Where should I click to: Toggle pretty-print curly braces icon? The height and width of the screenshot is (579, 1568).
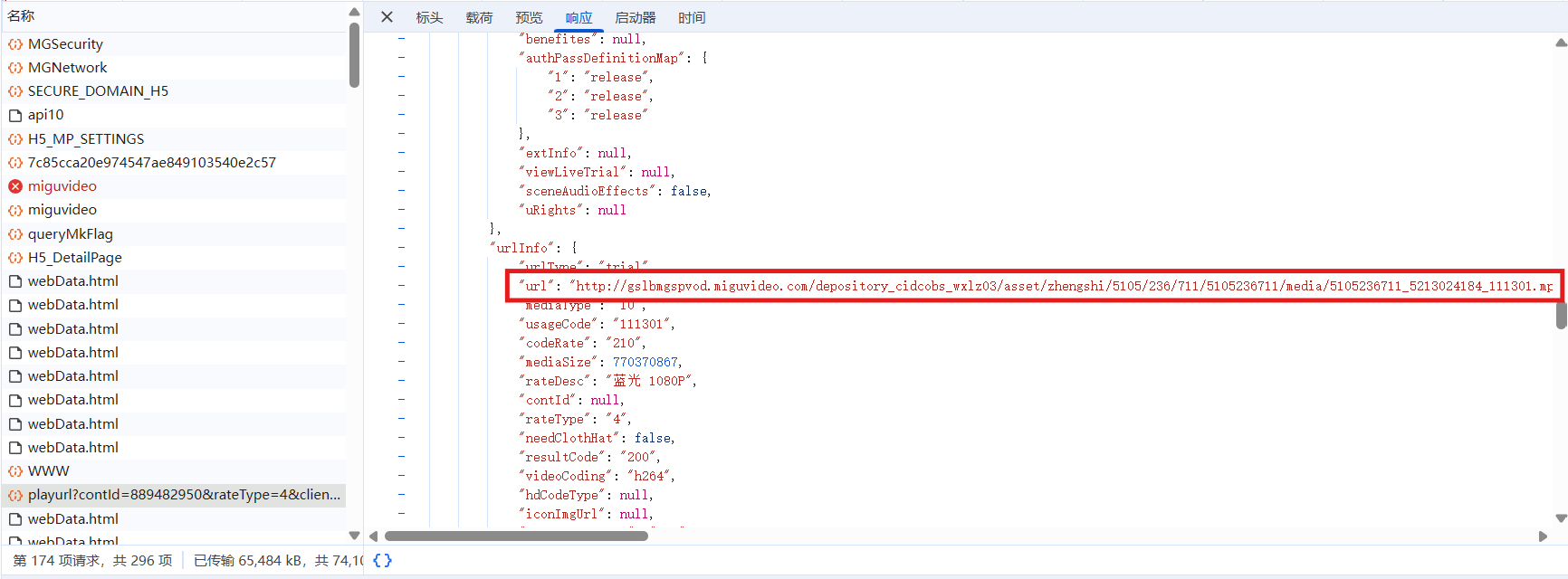click(382, 561)
